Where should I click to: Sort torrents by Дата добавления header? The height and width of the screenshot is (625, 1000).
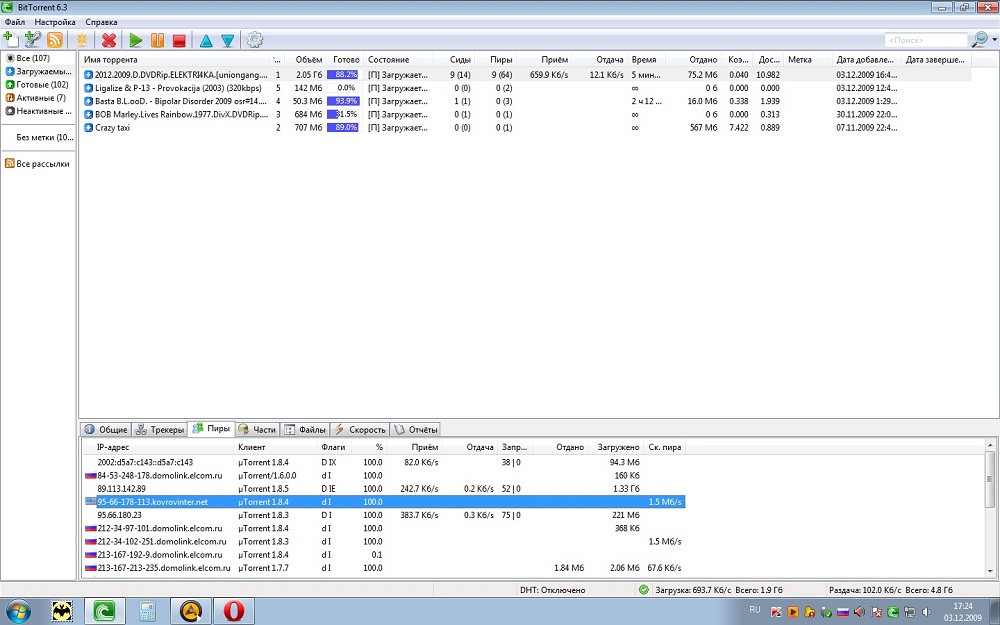click(867, 59)
